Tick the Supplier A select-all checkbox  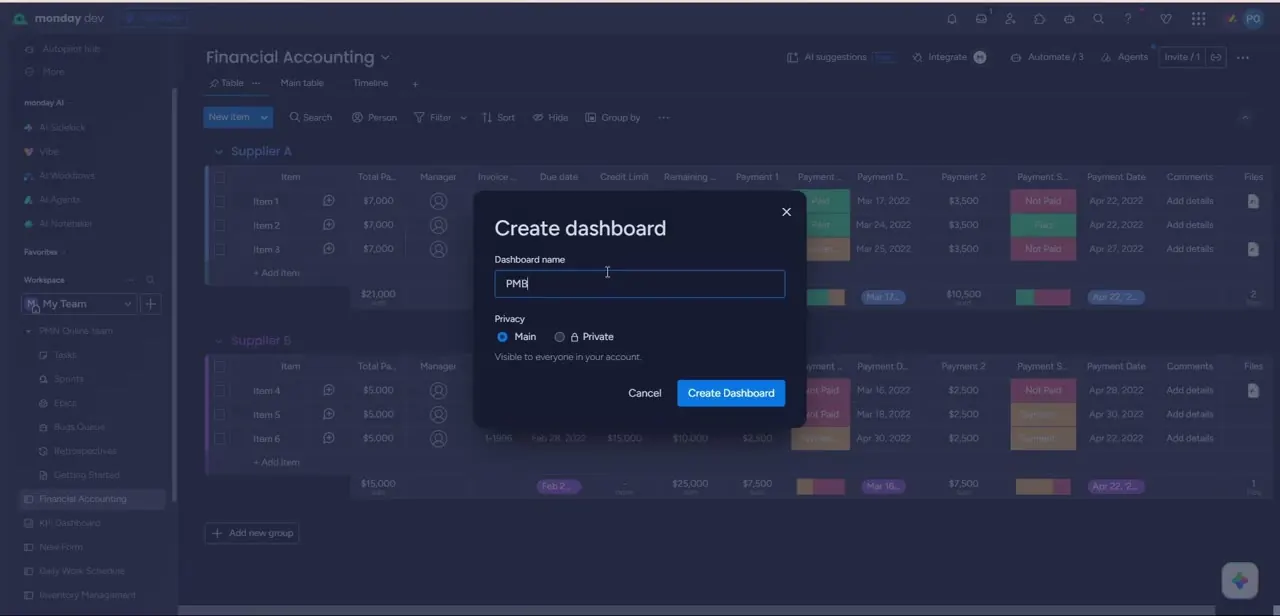[220, 177]
